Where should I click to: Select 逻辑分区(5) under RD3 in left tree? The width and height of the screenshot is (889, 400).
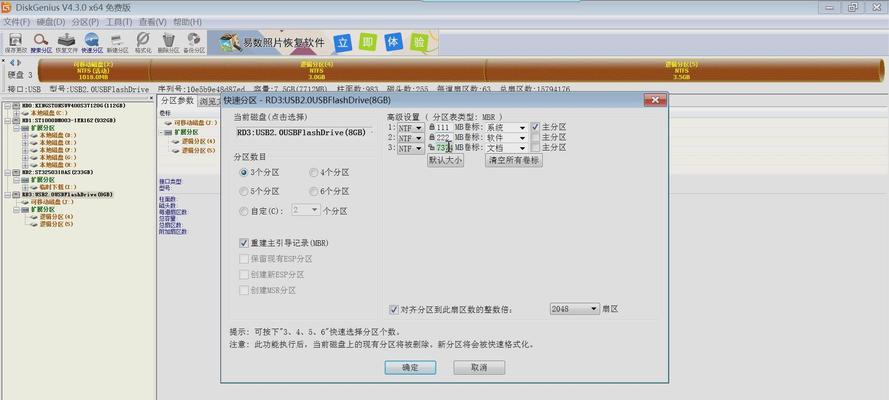(56, 224)
